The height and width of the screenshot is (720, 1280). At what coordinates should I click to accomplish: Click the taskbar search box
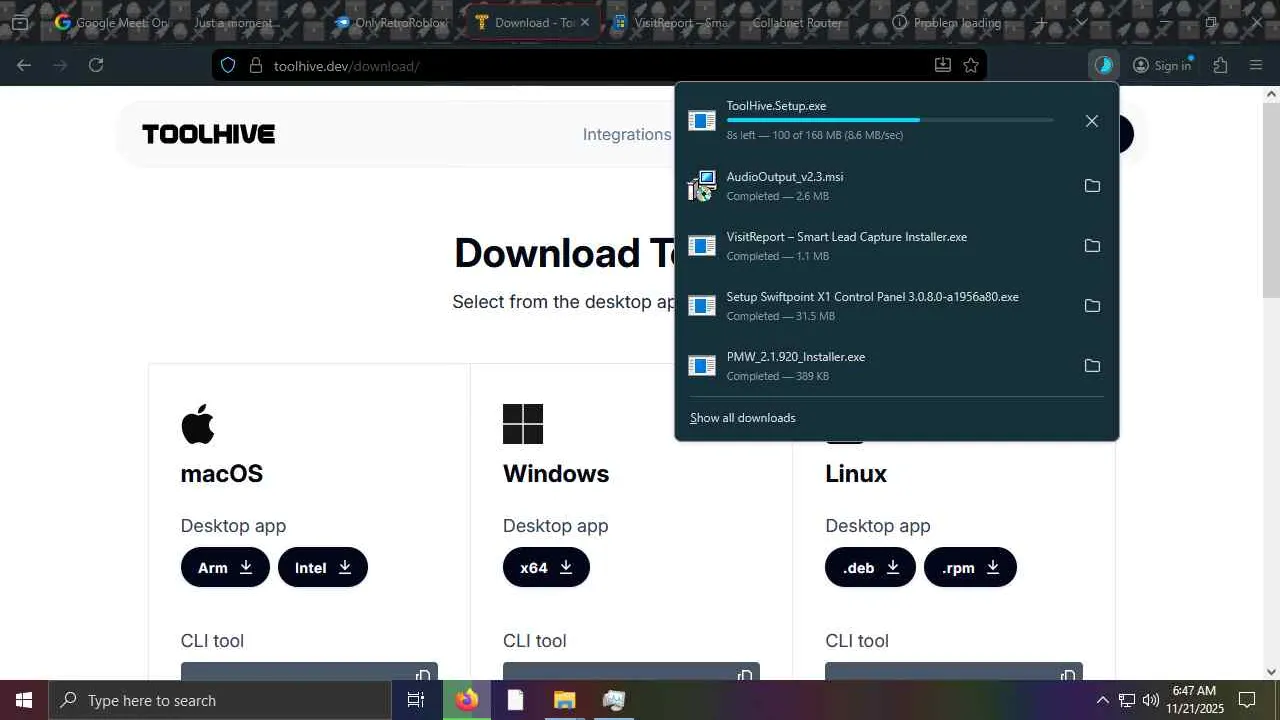pyautogui.click(x=220, y=700)
